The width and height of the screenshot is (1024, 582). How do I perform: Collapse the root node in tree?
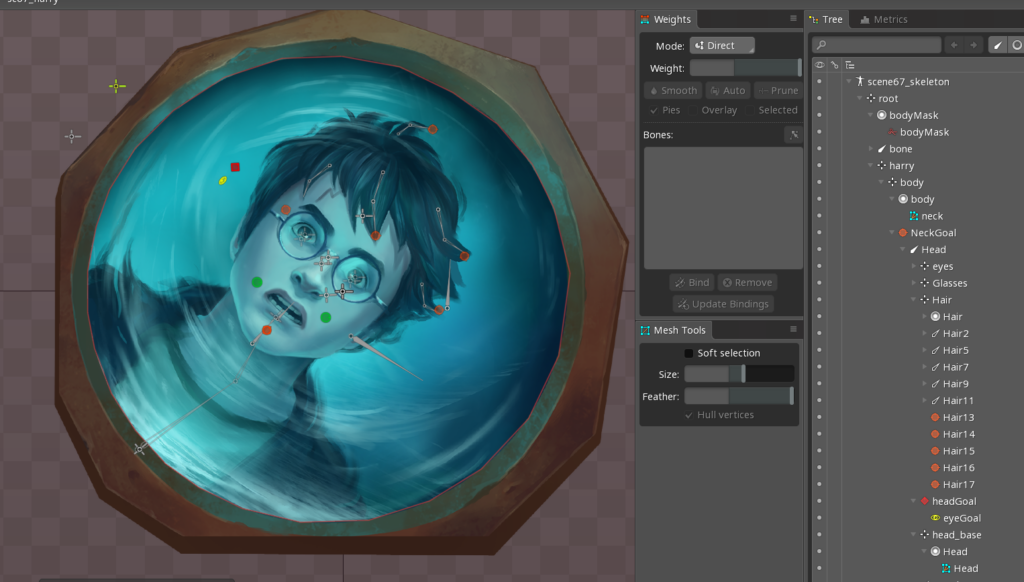point(859,99)
